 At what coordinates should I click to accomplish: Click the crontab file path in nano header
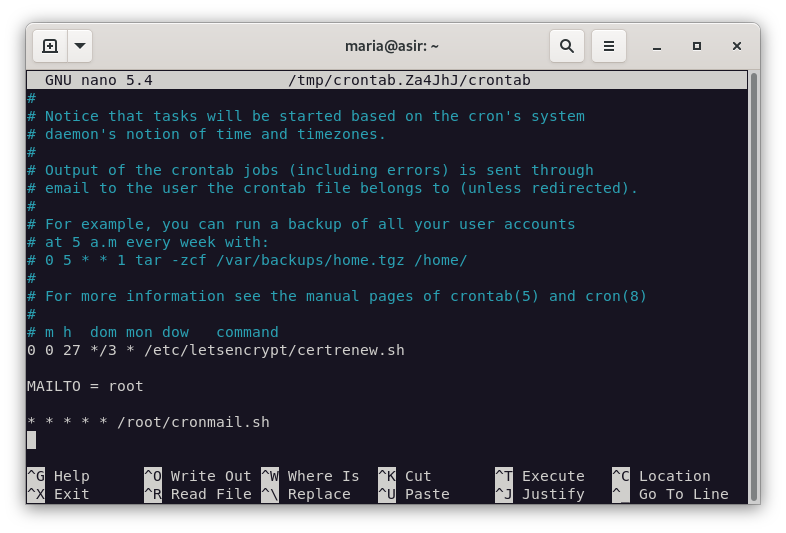(x=408, y=80)
